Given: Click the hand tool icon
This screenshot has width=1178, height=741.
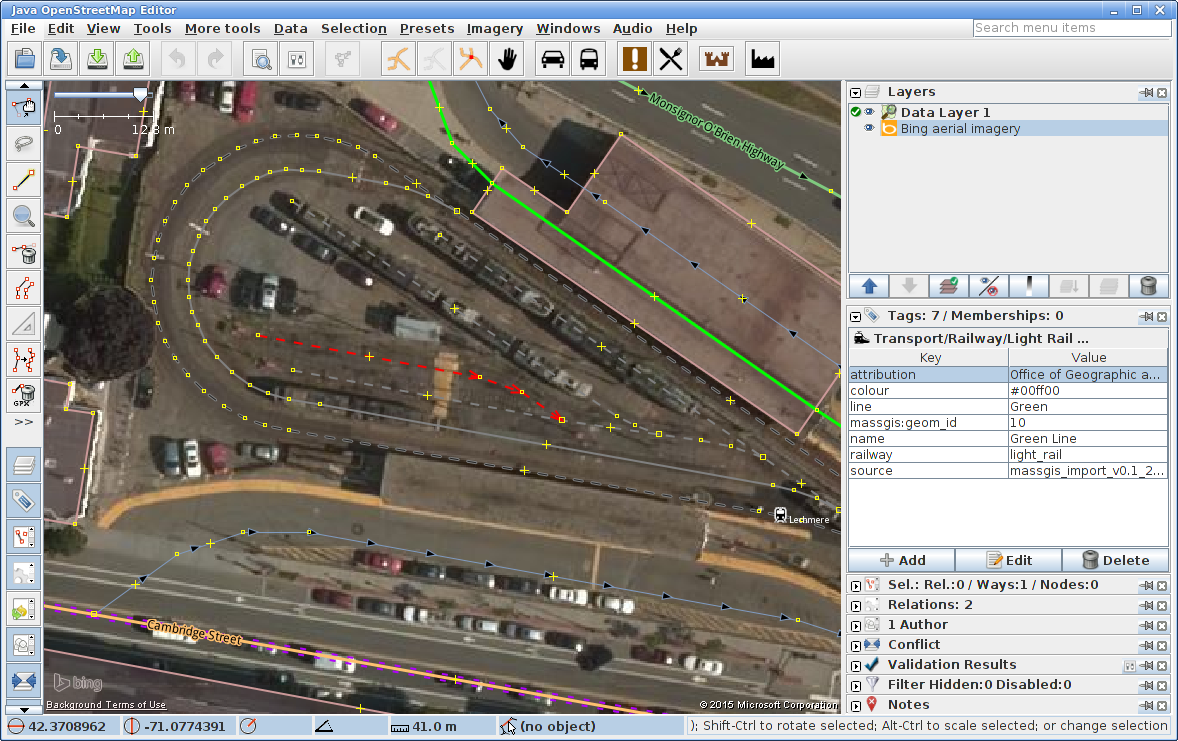Looking at the screenshot, I should click(508, 59).
